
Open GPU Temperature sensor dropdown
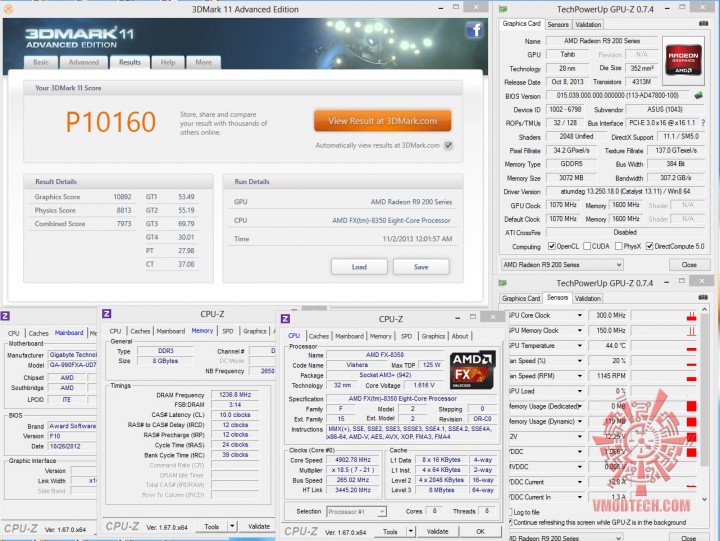[x=579, y=346]
